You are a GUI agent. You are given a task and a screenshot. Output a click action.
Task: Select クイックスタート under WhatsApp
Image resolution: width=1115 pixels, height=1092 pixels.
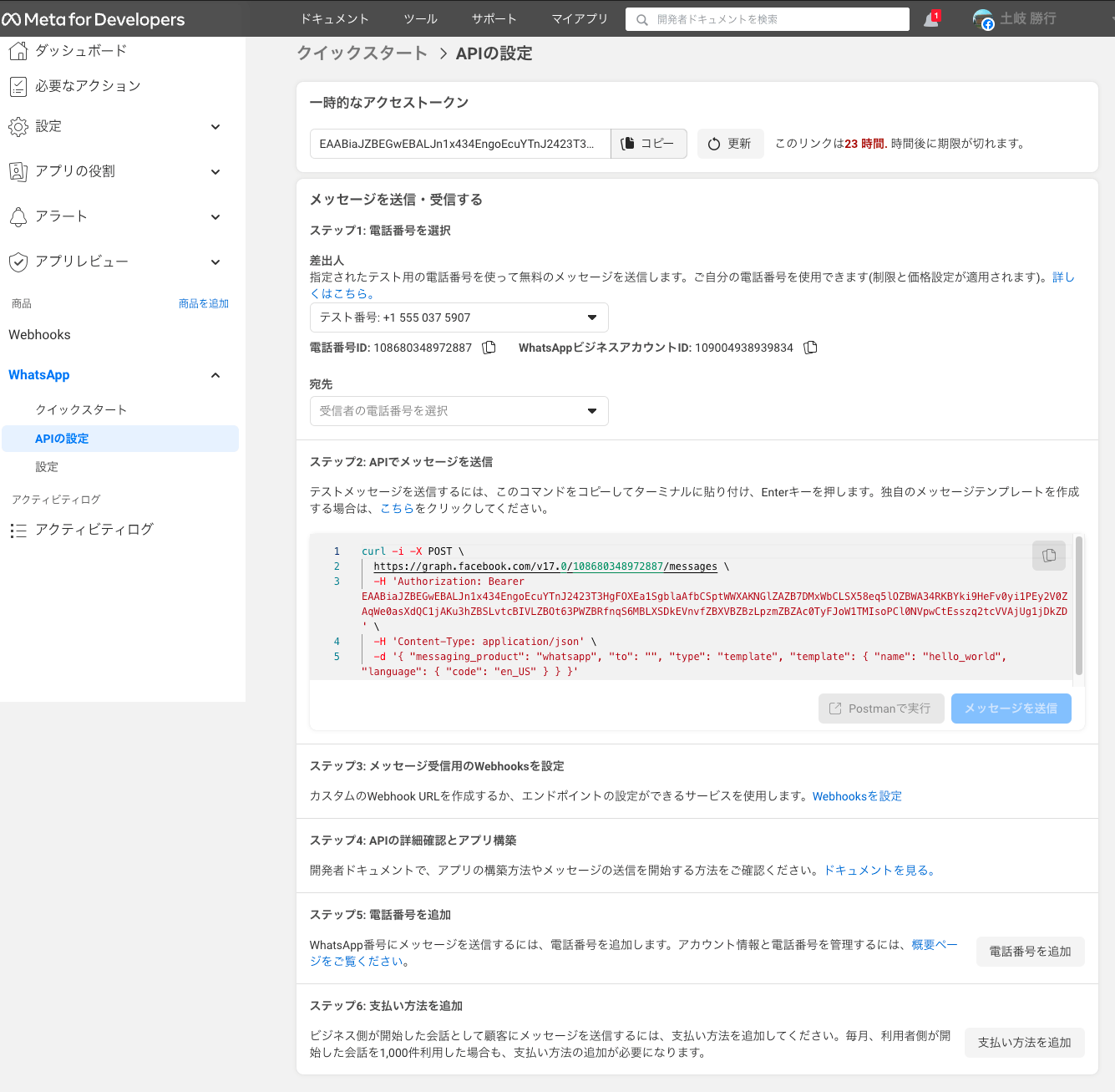81,409
